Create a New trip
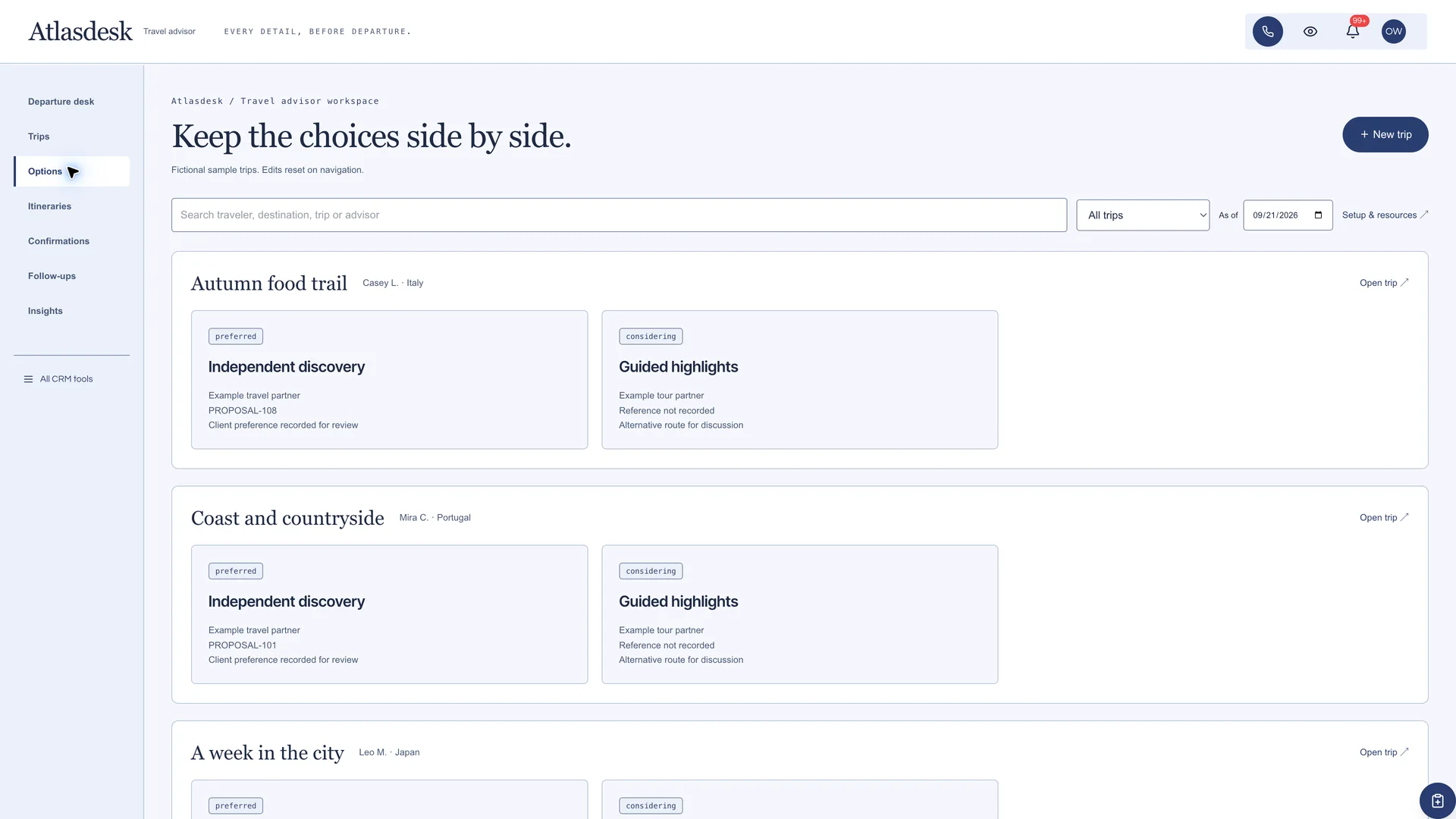Screen dimensions: 1456x819 click(x=1385, y=134)
